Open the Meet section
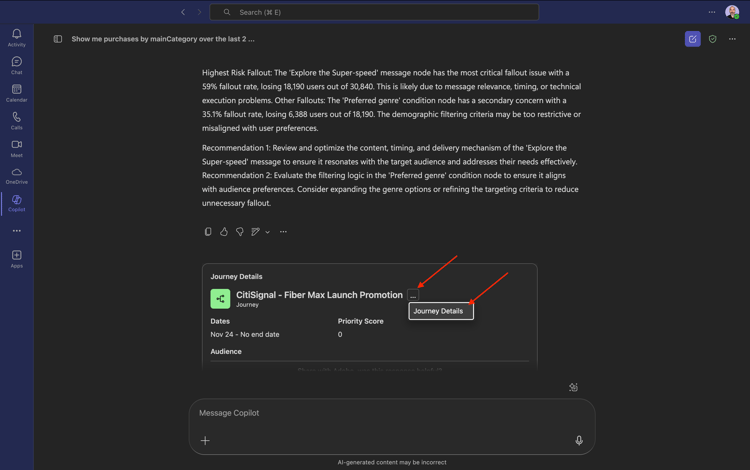750x470 pixels. (16, 148)
